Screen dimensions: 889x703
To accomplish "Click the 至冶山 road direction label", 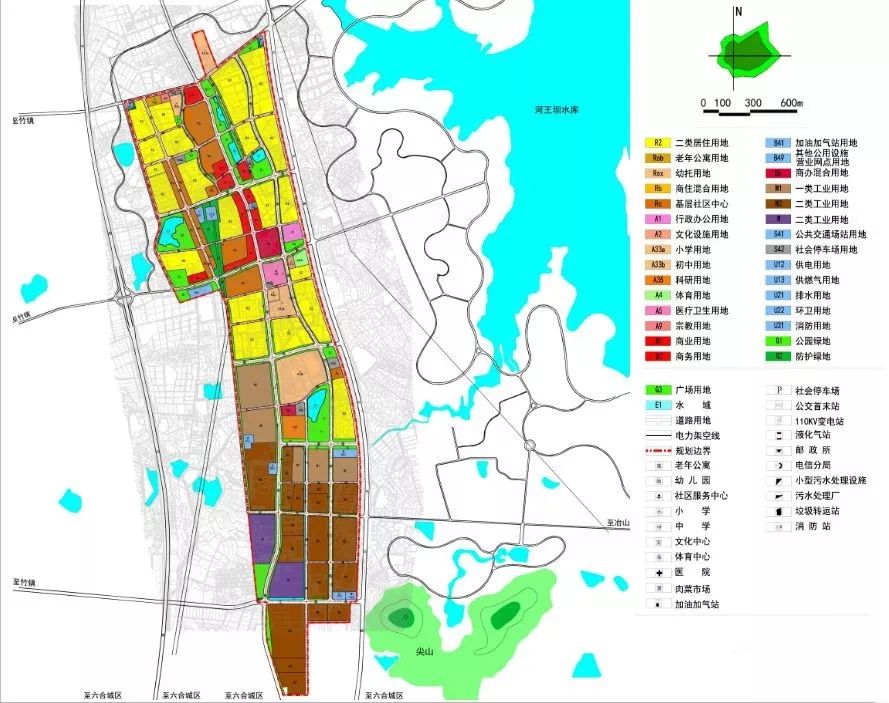I will (618, 523).
